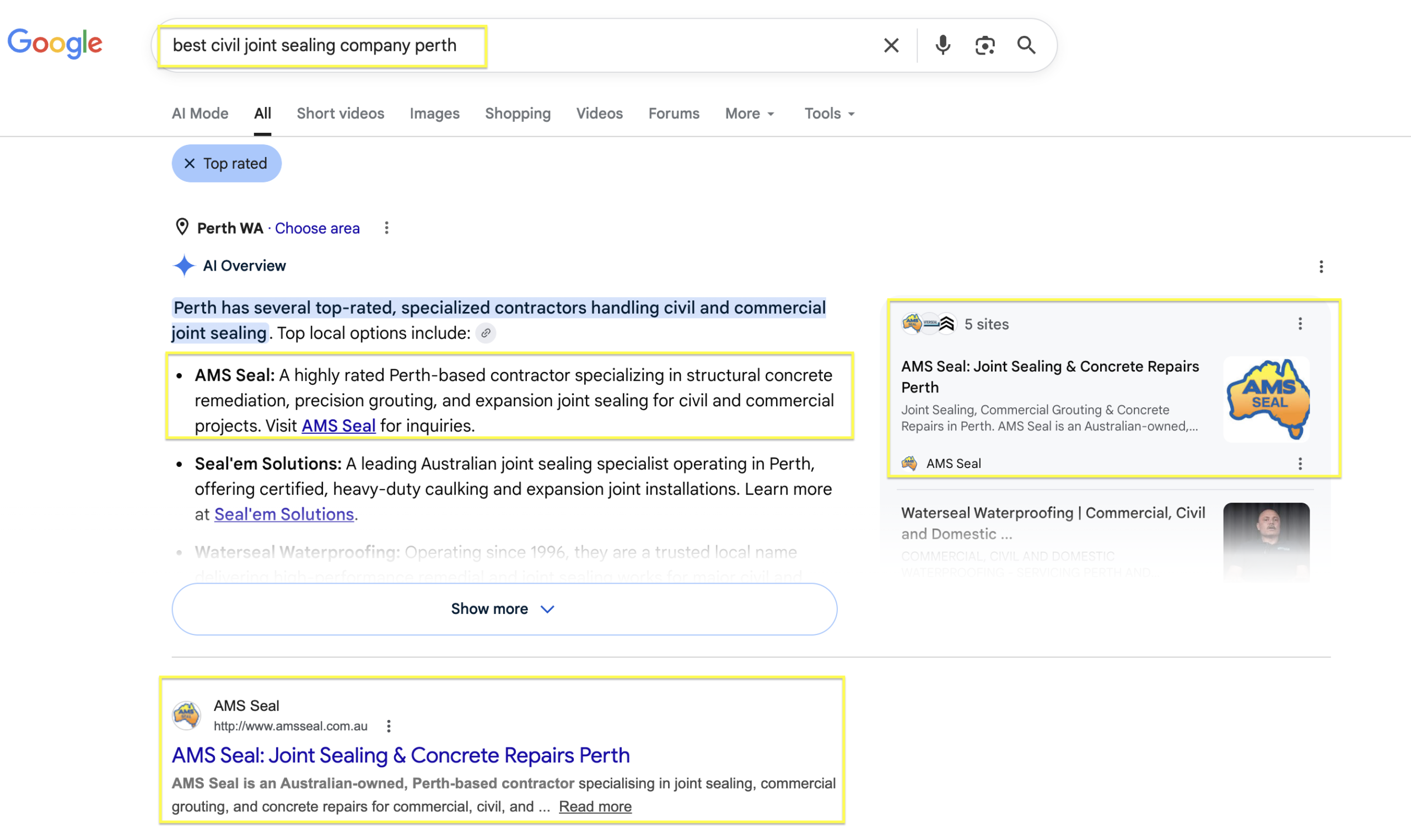Click the bold 'Seal'em Solutions:' bullet heading
Image resolution: width=1411 pixels, height=840 pixels.
pos(268,464)
